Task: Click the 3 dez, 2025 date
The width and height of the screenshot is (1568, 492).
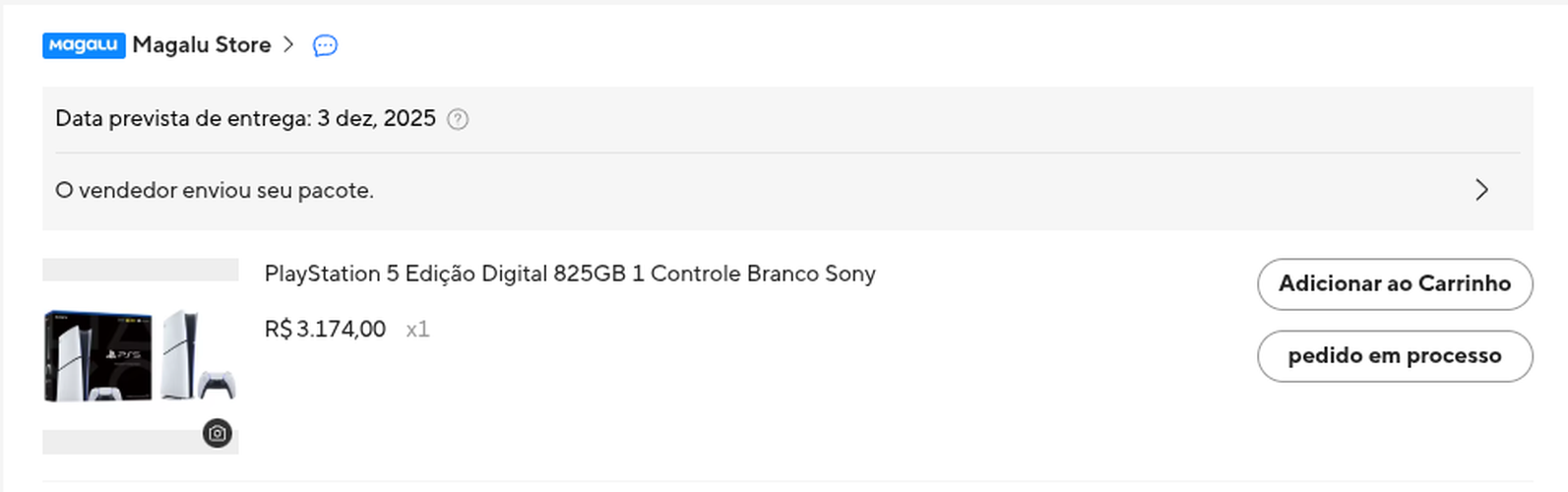Action: point(376,119)
